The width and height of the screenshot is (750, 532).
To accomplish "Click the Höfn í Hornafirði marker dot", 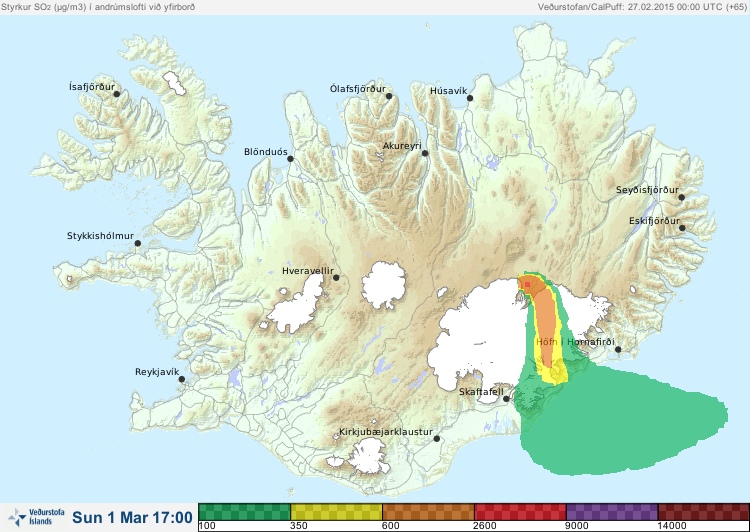I will [x=618, y=349].
